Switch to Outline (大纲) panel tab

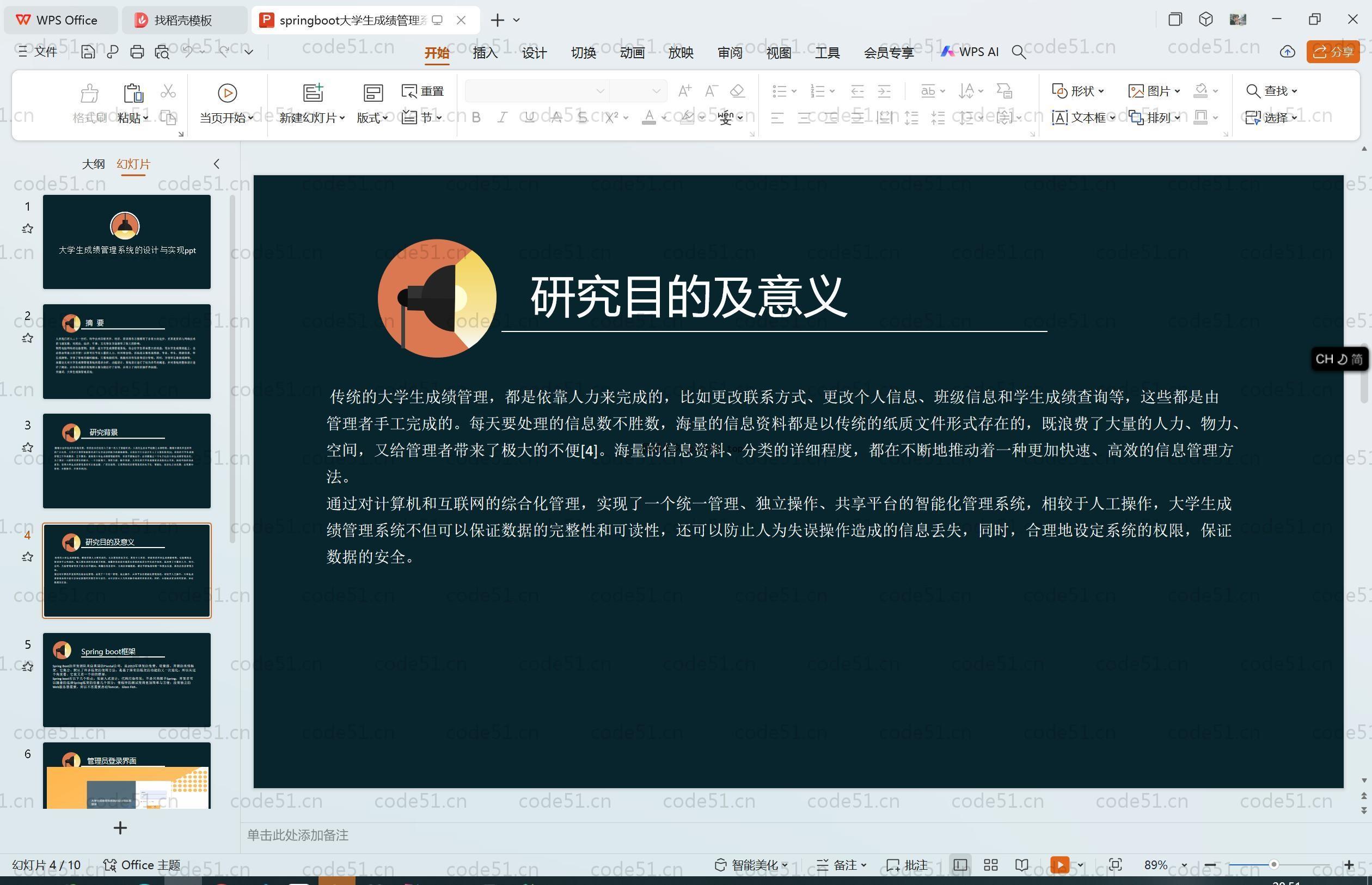[93, 164]
